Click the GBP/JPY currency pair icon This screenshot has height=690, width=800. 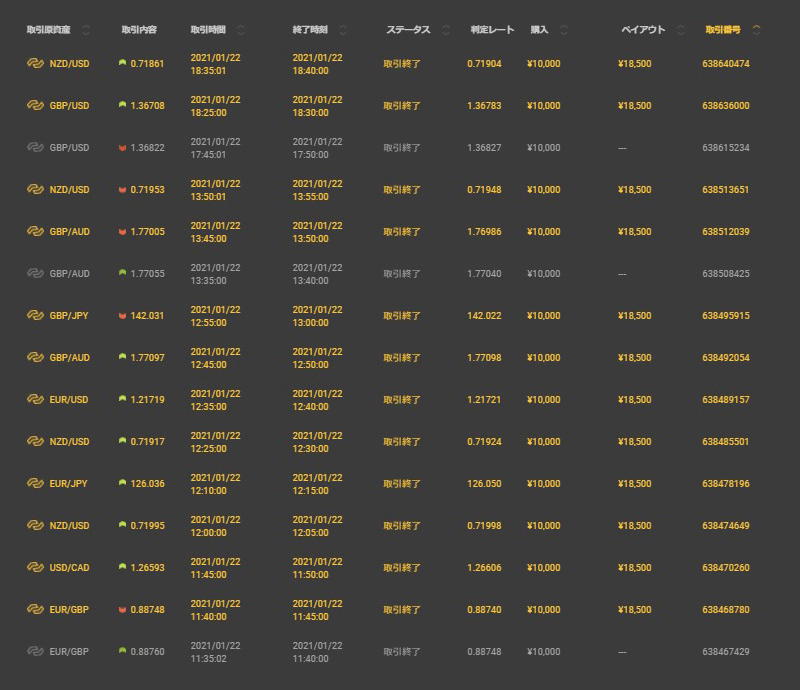35,315
